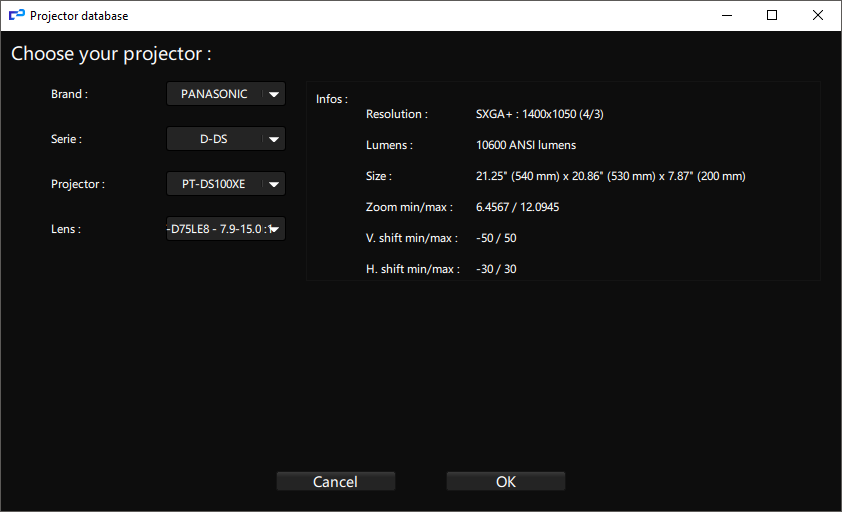842x512 pixels.
Task: Confirm the selection with OK
Action: (x=506, y=481)
